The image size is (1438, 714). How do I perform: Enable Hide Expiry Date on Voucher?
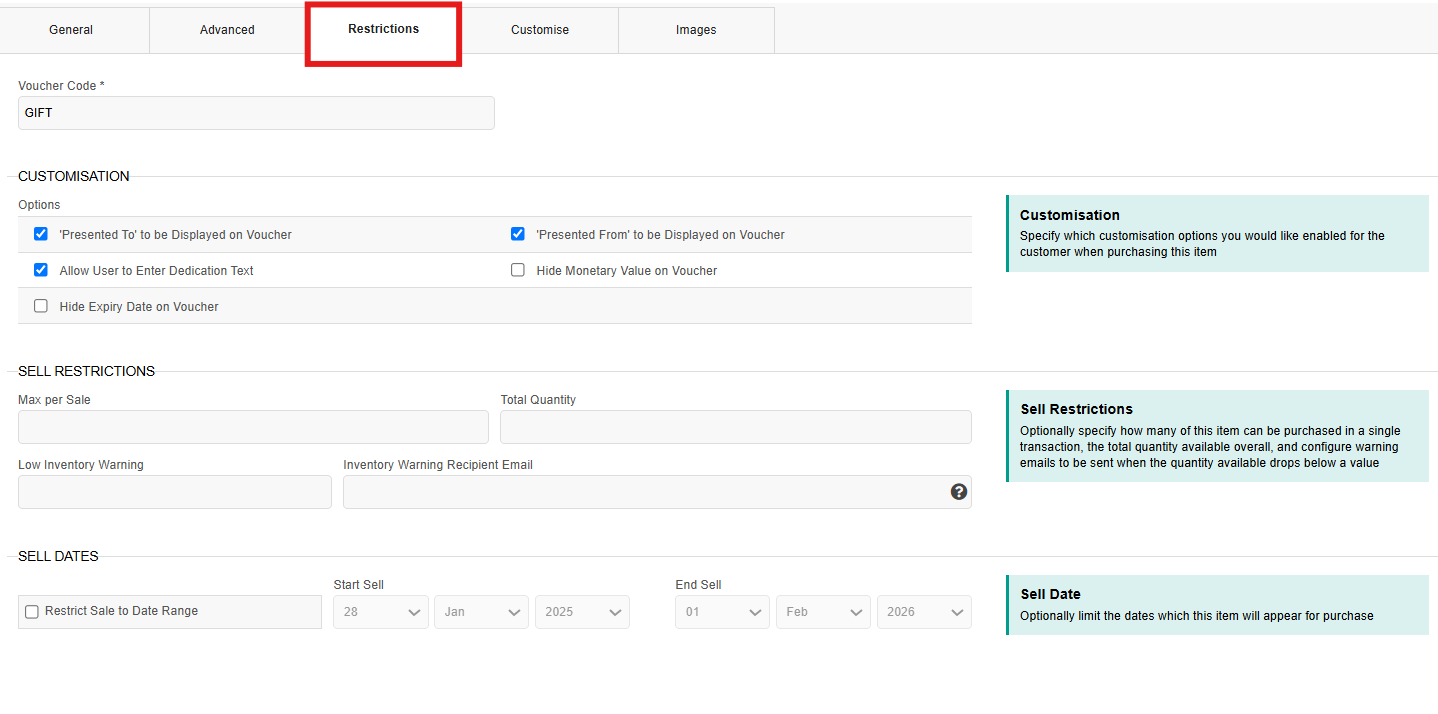(x=41, y=306)
